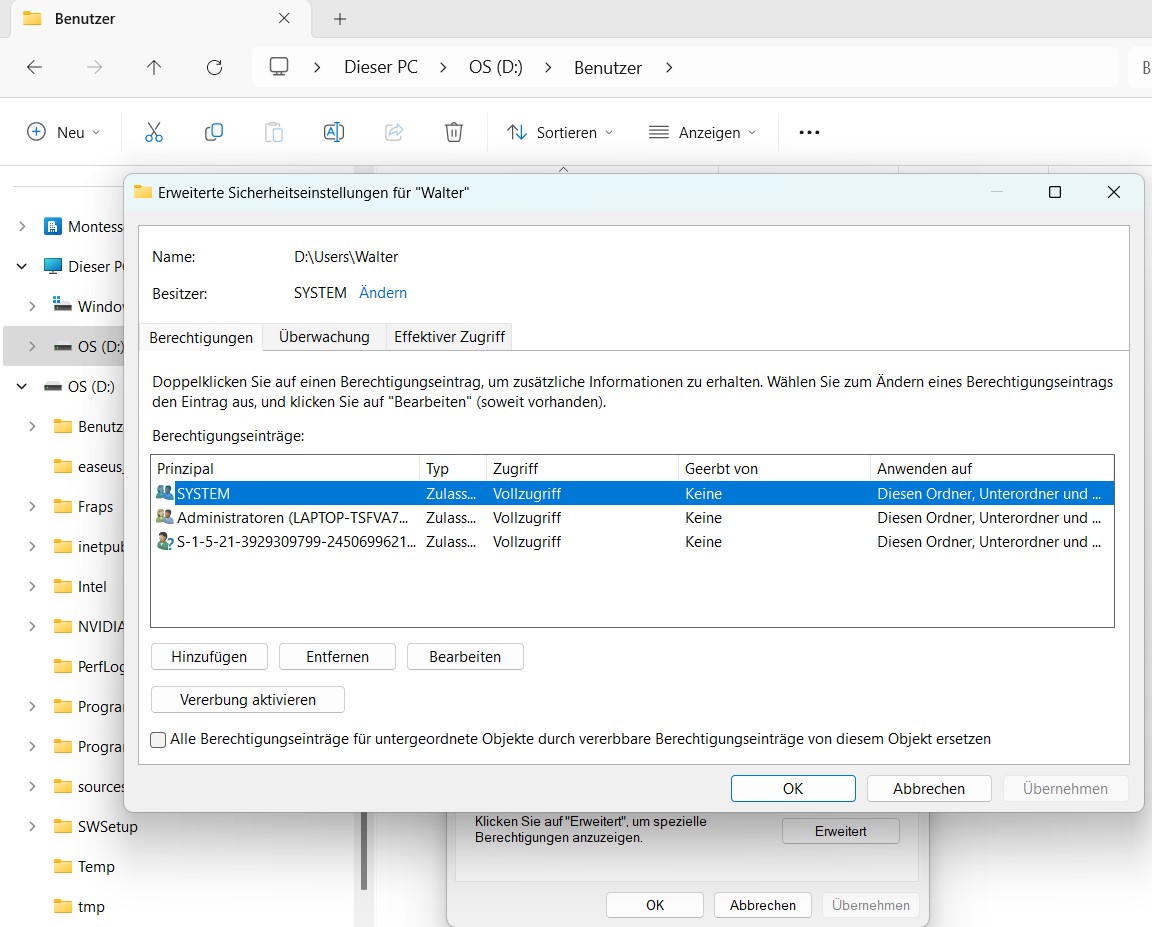
Task: Click OS (D:) in the address breadcrumb
Action: (x=496, y=67)
